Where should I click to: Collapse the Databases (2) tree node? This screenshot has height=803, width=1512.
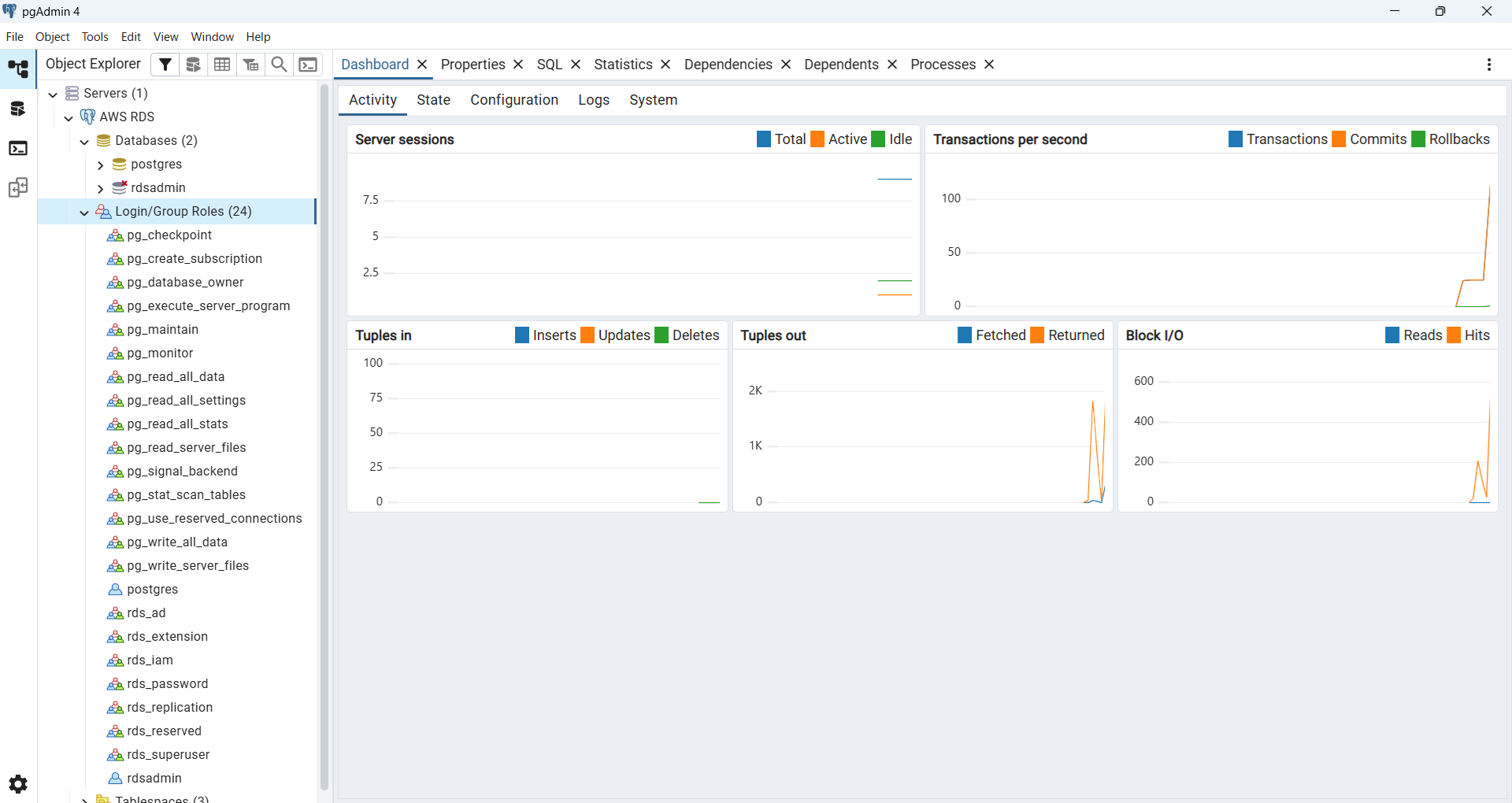(x=84, y=141)
